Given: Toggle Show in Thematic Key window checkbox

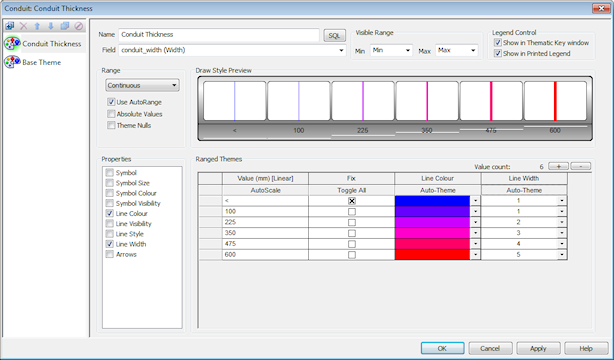Looking at the screenshot, I should click(x=498, y=43).
